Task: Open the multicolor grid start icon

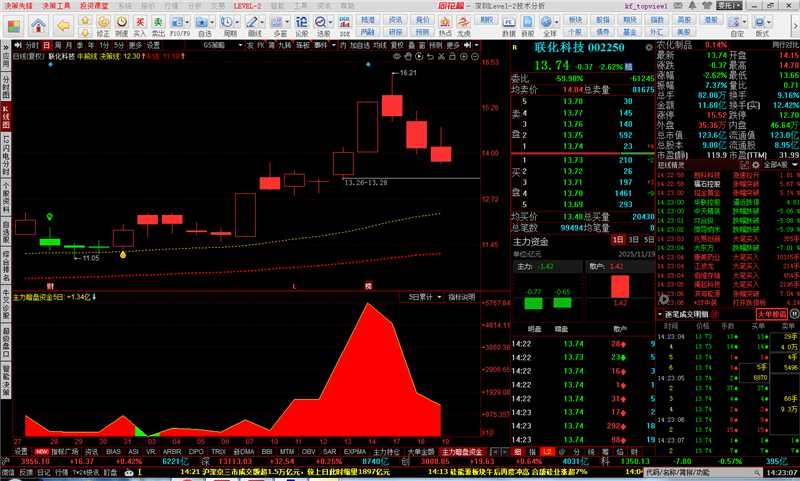Action: (14, 25)
